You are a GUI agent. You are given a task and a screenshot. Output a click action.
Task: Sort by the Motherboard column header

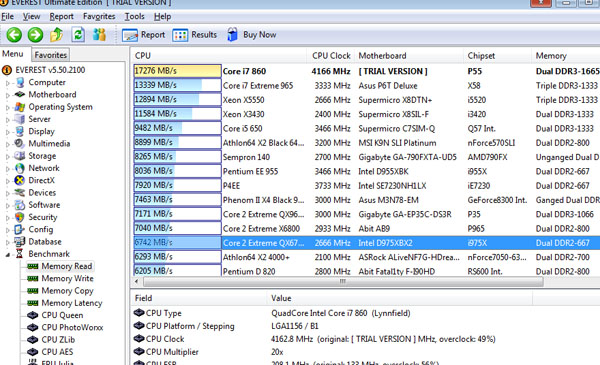409,55
